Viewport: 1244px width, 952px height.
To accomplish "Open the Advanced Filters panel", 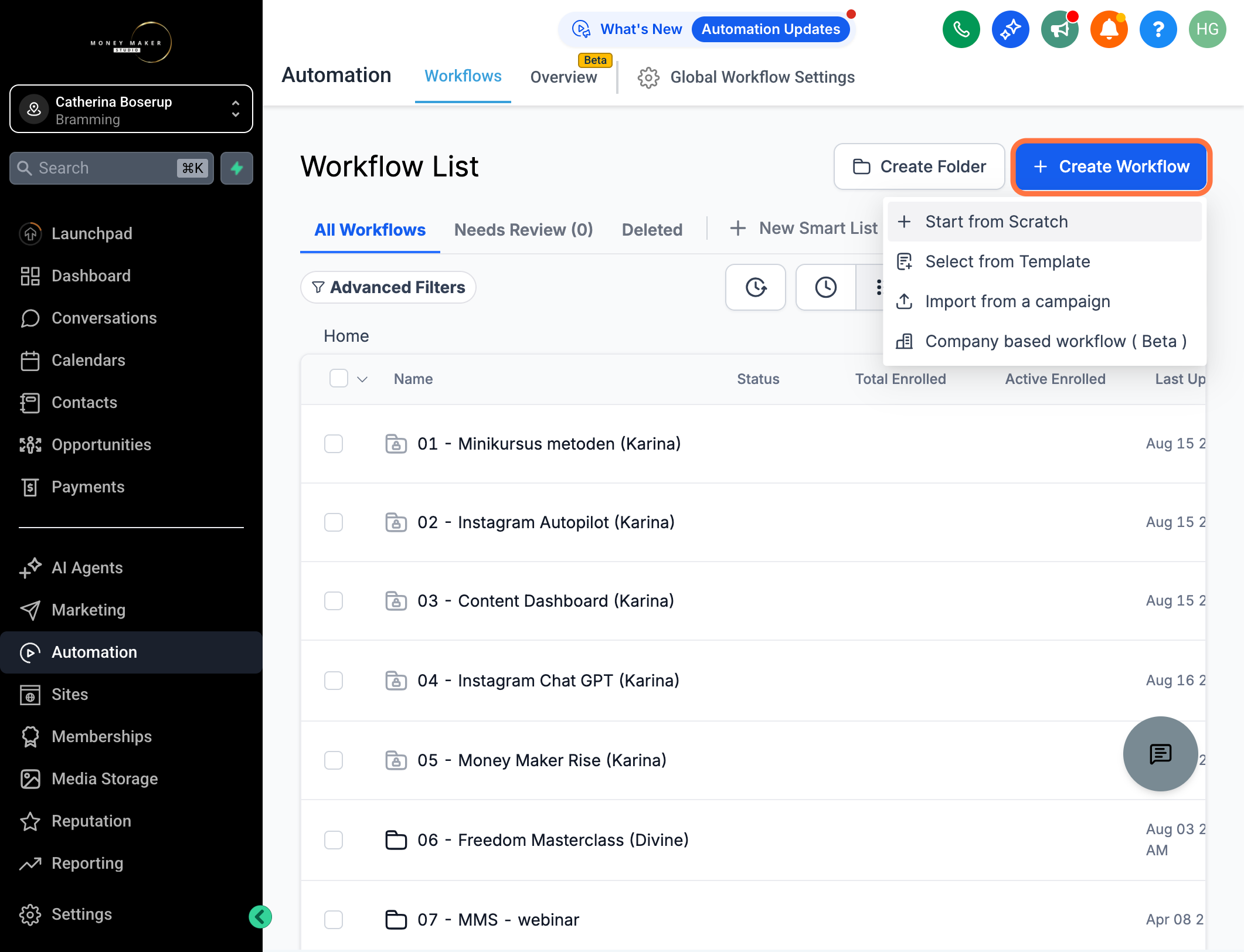I will click(x=388, y=287).
